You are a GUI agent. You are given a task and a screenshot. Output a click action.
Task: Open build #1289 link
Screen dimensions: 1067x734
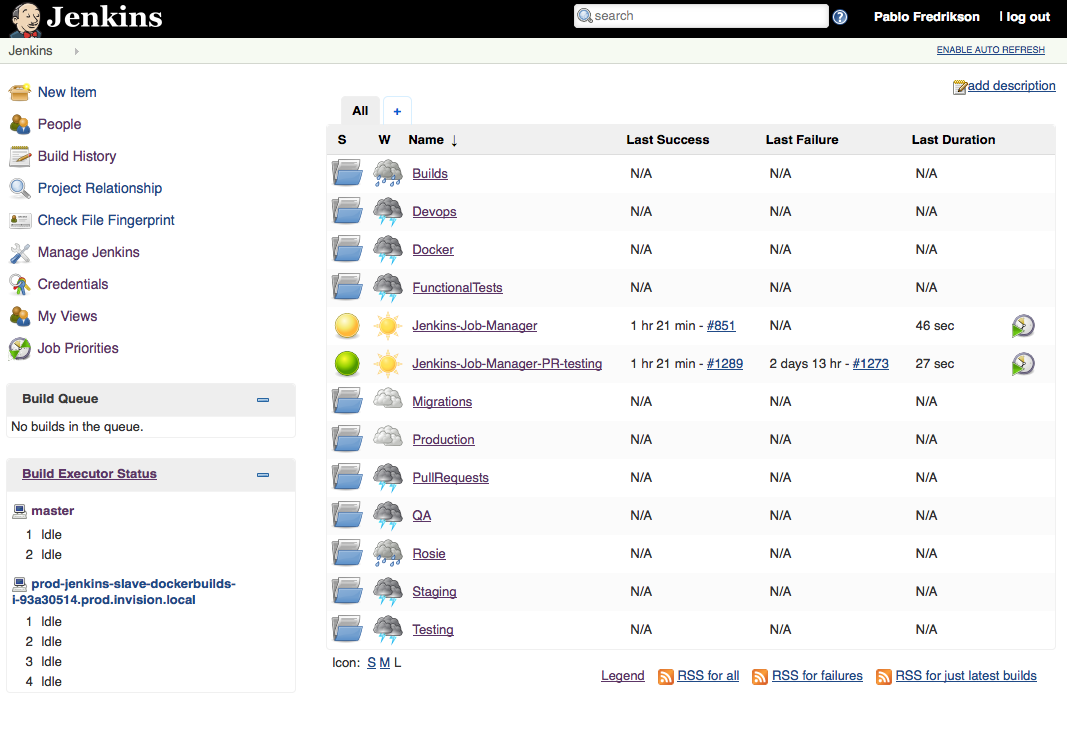725,363
